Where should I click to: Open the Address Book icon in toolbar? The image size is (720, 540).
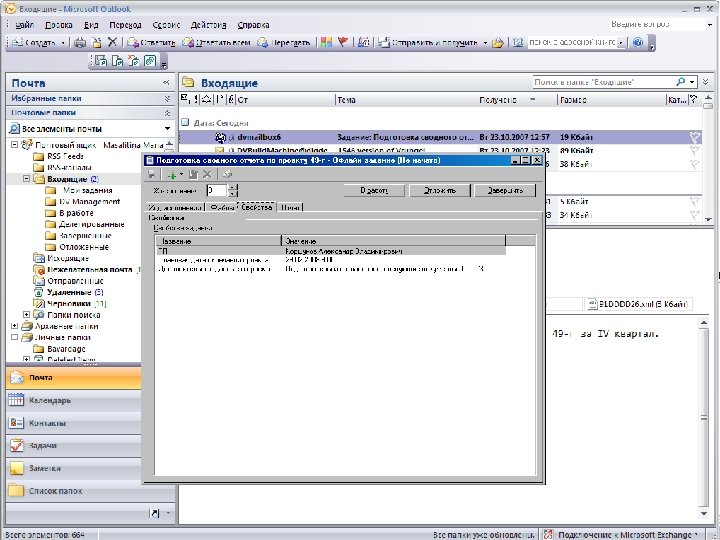click(518, 43)
